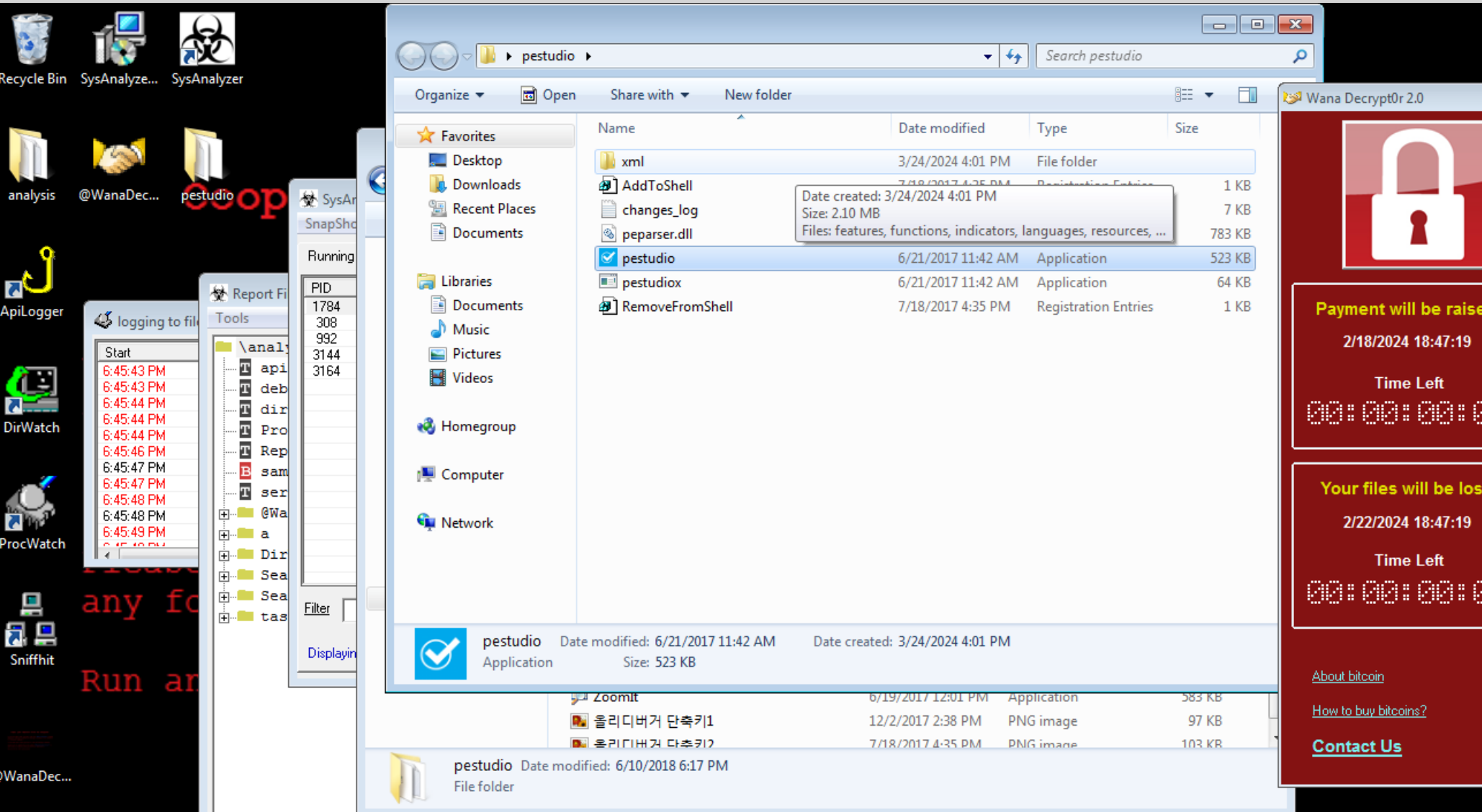Expand the @Wa folder in Report tree
Screen dimensions: 1482x812
coord(224,514)
